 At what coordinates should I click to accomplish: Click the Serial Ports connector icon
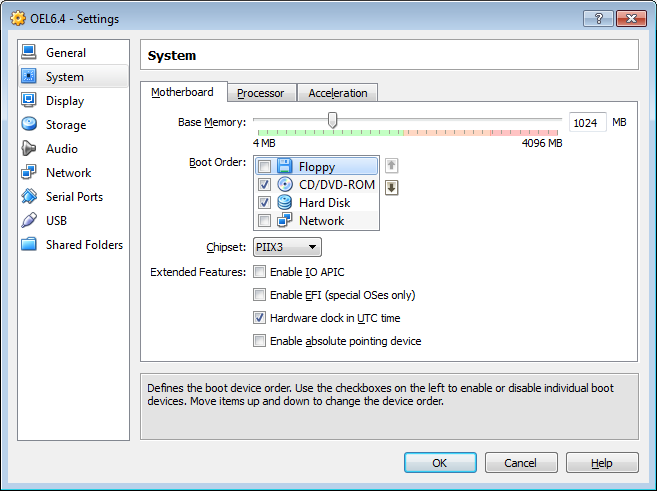(28, 196)
